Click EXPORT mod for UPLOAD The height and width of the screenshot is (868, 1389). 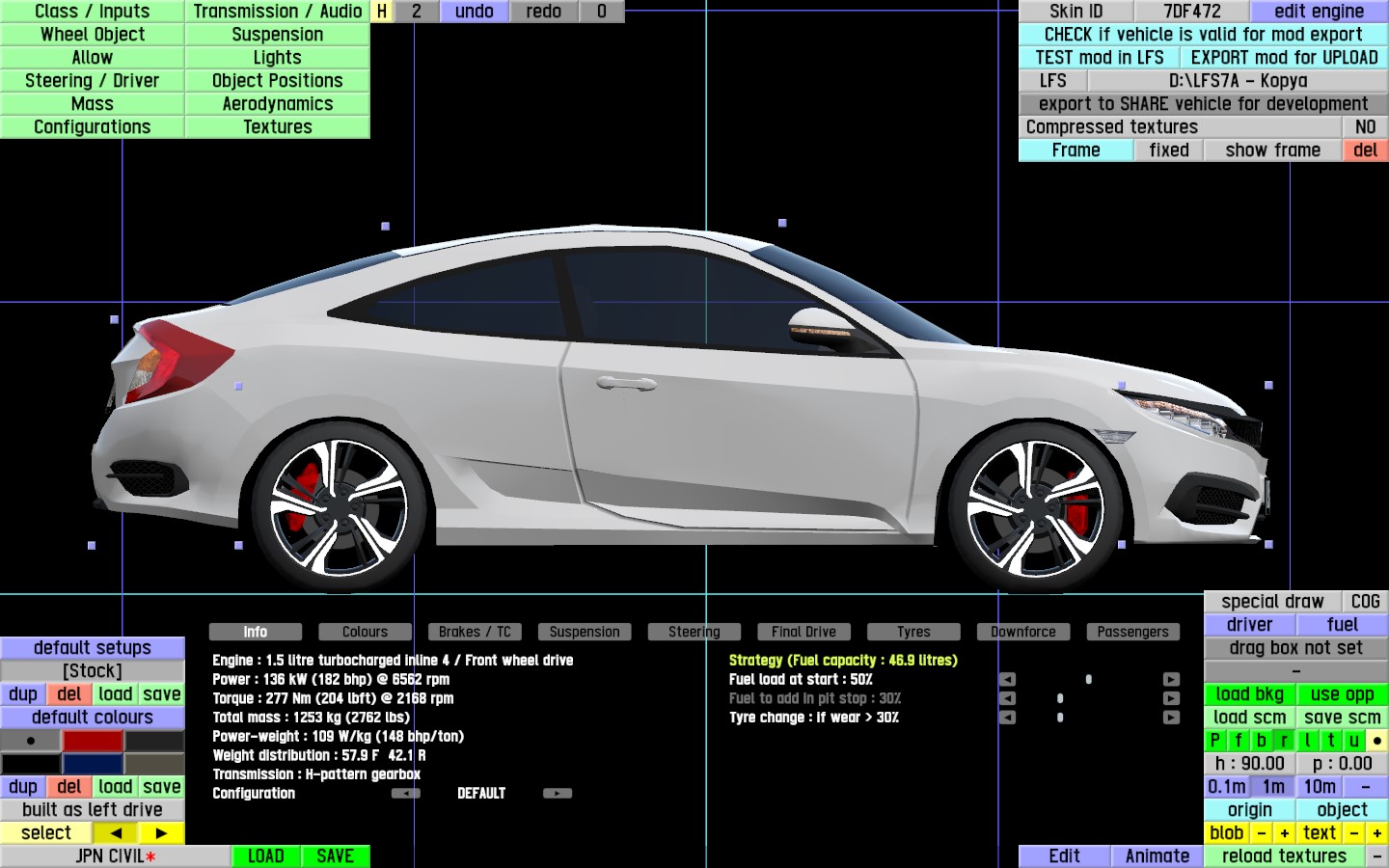[x=1285, y=58]
